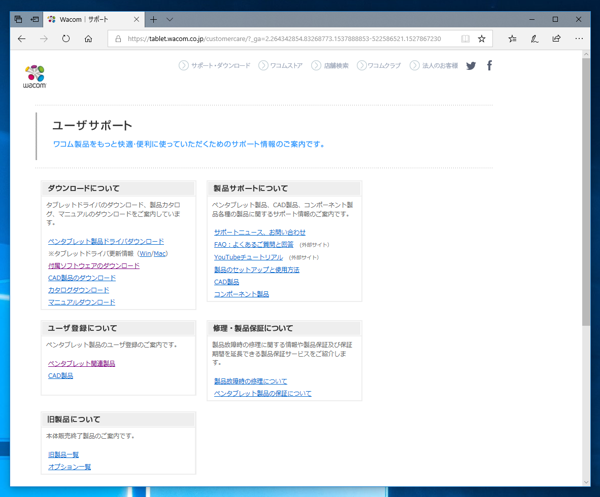Click the ユーザサポート page heading
Image resolution: width=600 pixels, height=497 pixels.
[92, 125]
